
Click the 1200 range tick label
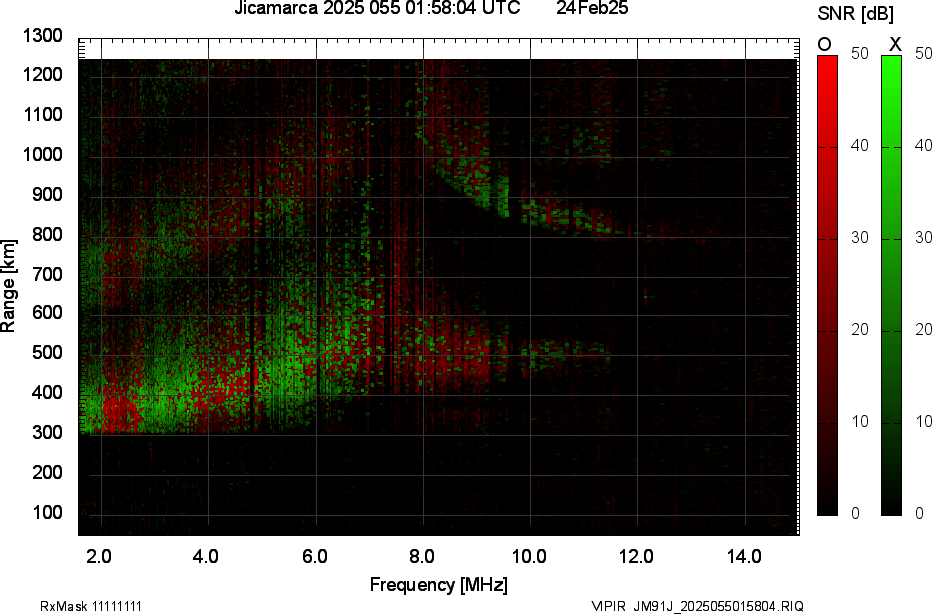pos(43,75)
